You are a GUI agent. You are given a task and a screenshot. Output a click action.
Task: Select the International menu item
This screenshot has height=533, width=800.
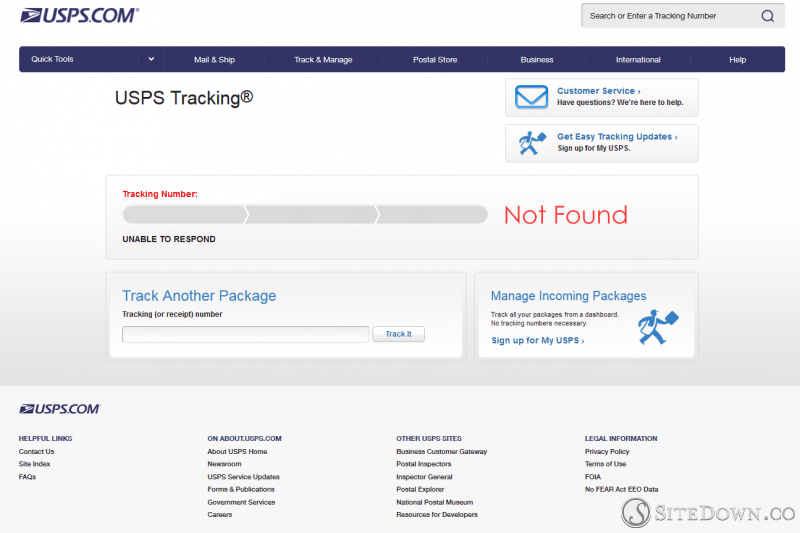638,60
